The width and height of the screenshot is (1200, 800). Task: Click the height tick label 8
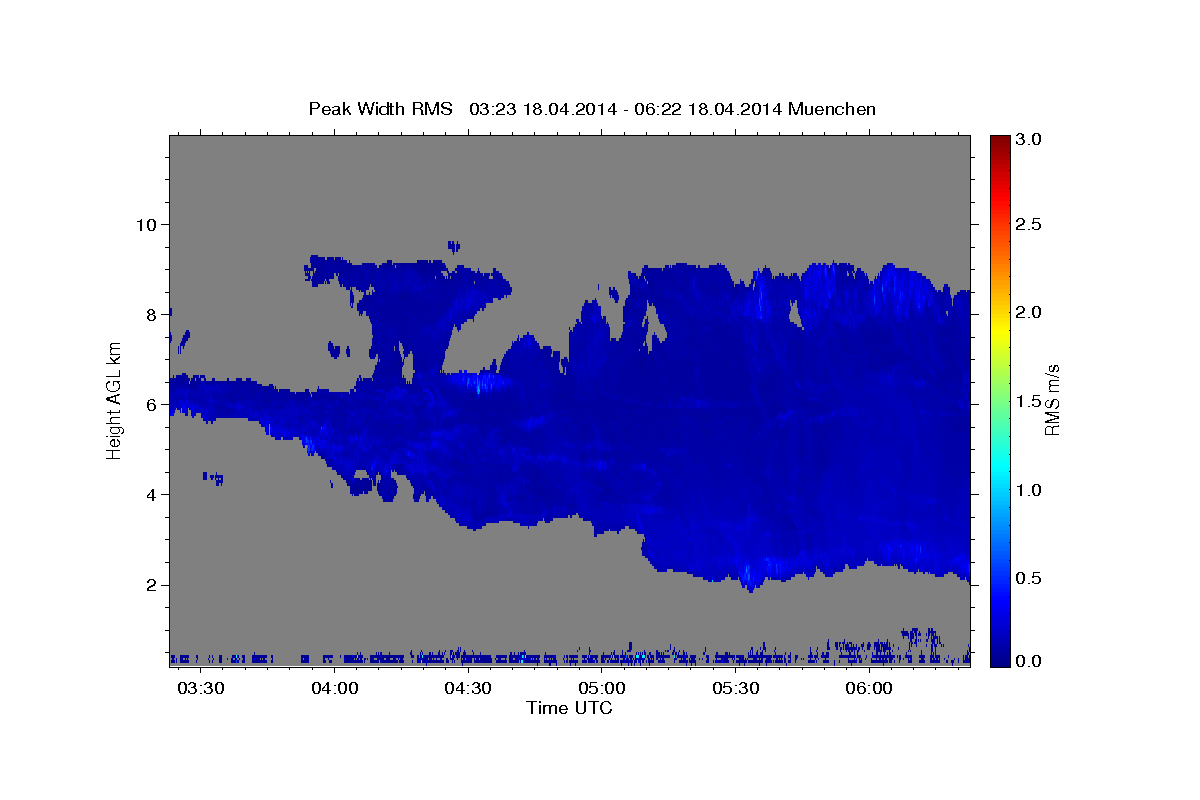tap(152, 314)
